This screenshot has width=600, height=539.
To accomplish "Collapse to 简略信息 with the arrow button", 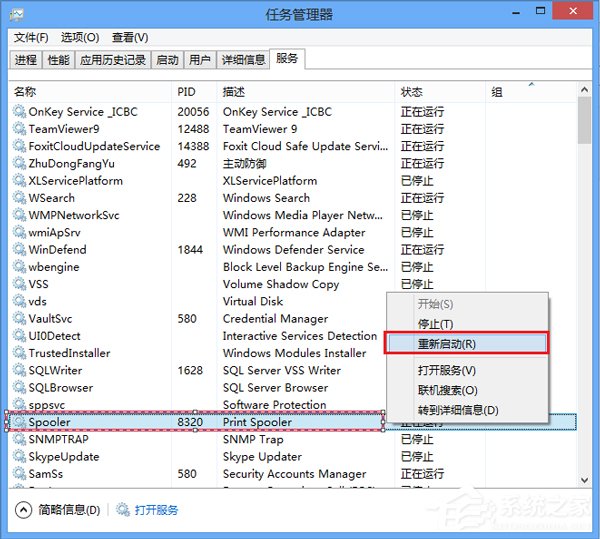I will point(23,510).
